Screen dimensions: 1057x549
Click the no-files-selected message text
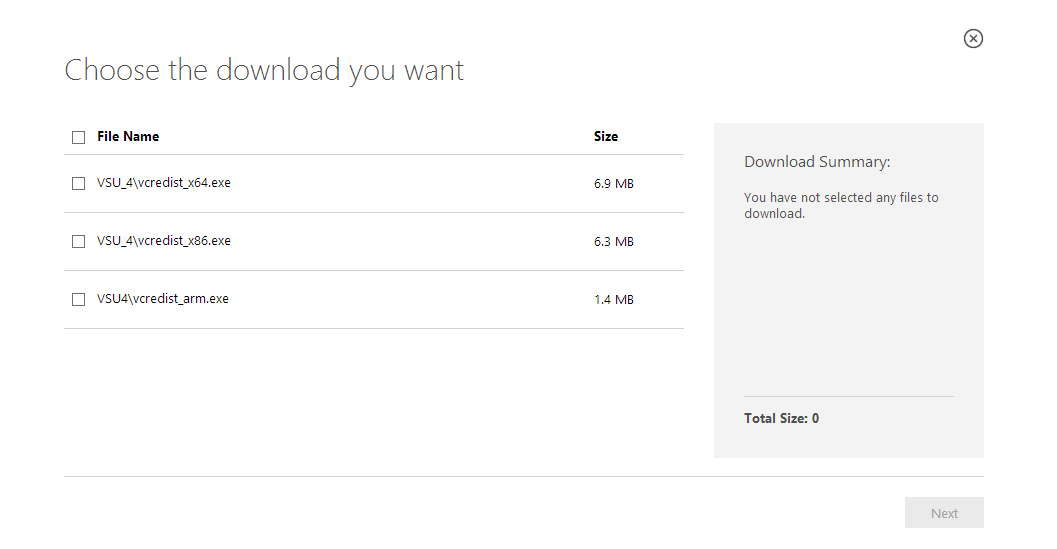coord(841,205)
